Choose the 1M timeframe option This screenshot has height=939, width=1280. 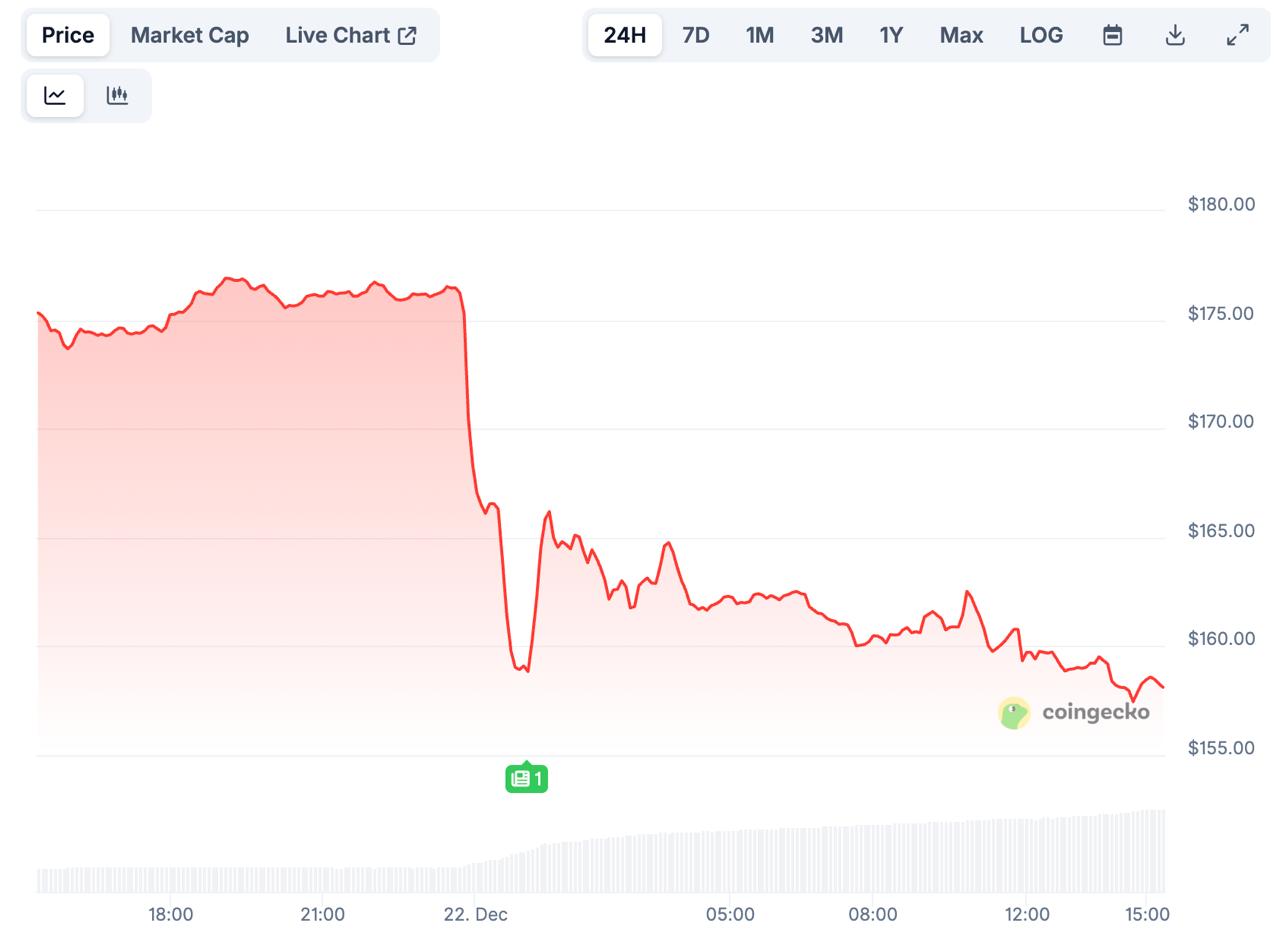760,34
